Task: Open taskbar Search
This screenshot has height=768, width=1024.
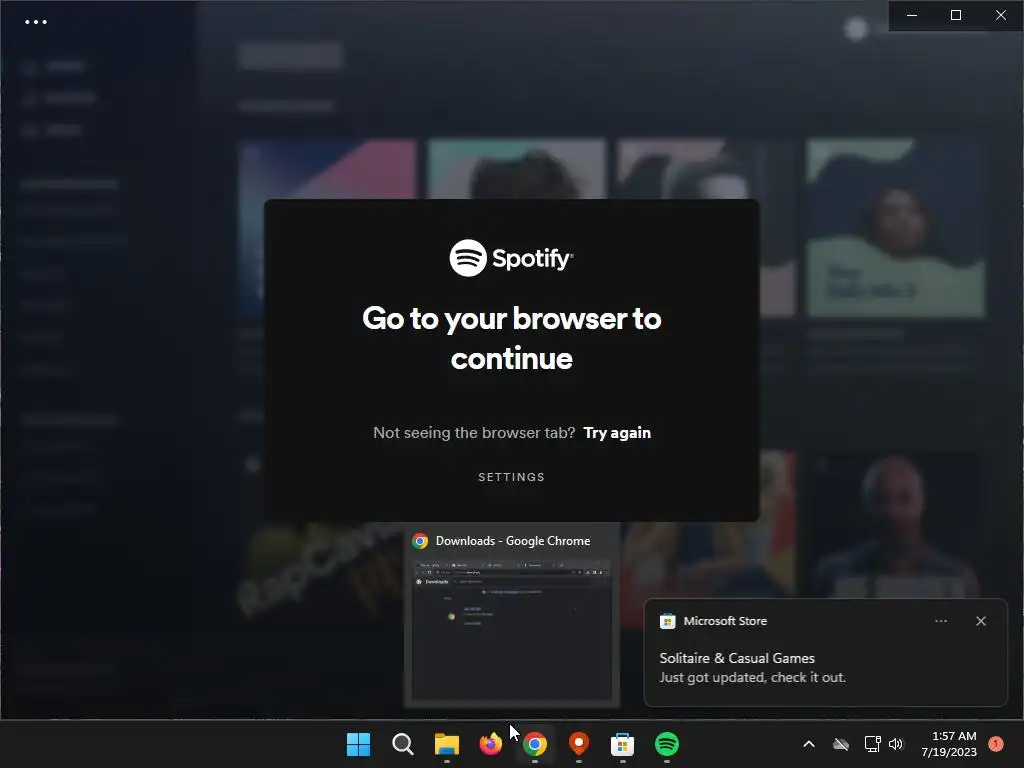Action: point(402,744)
